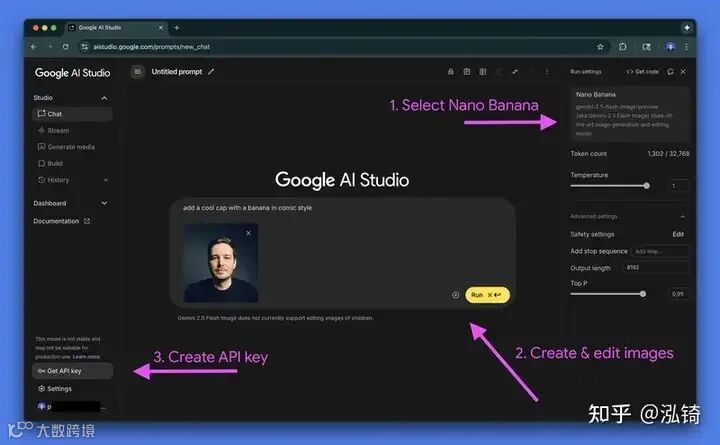Click the reset settings refresh icon
Viewport: 720px width, 445px height.
670,72
